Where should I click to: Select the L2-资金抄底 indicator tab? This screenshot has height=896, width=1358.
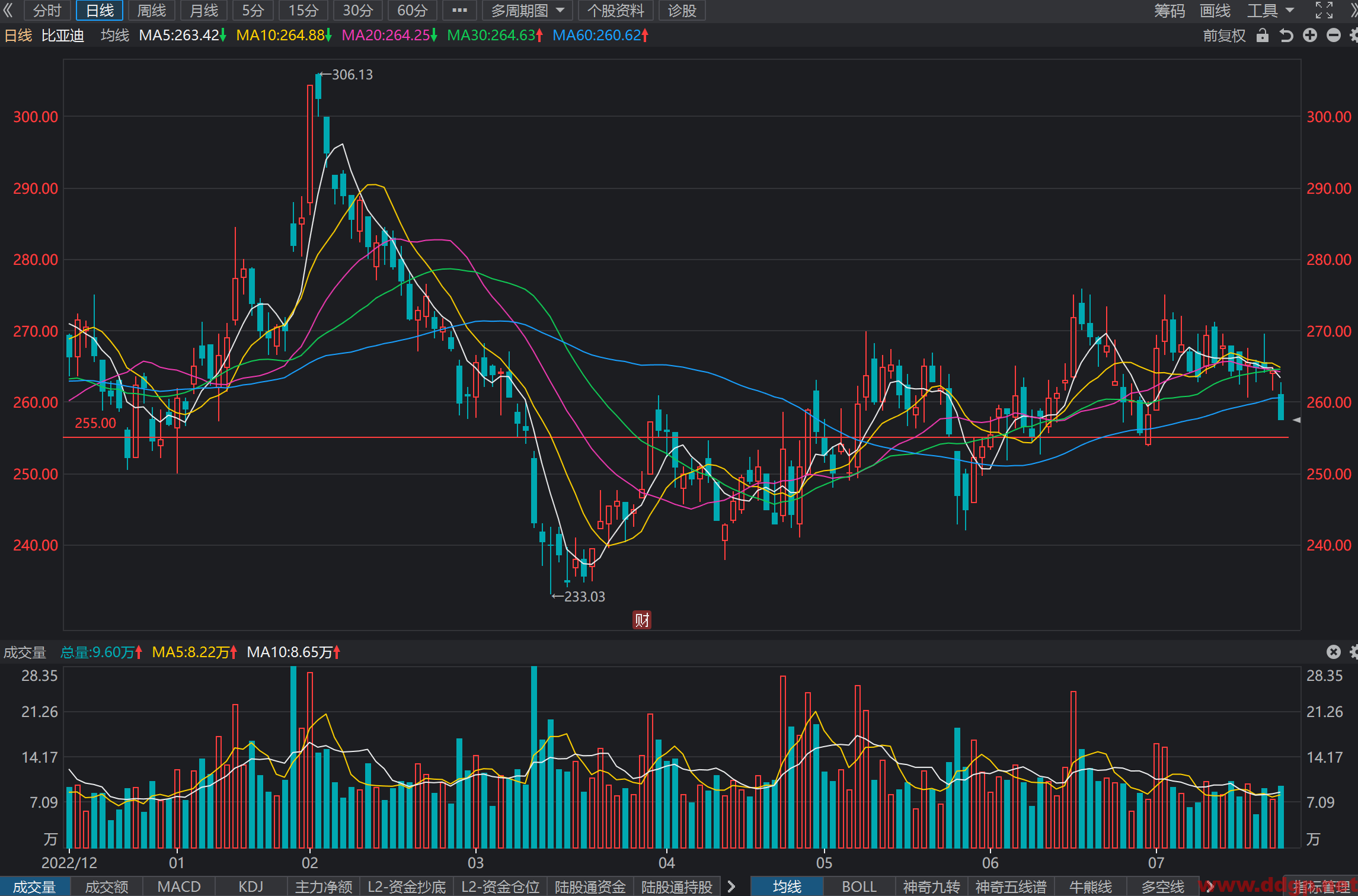[407, 887]
